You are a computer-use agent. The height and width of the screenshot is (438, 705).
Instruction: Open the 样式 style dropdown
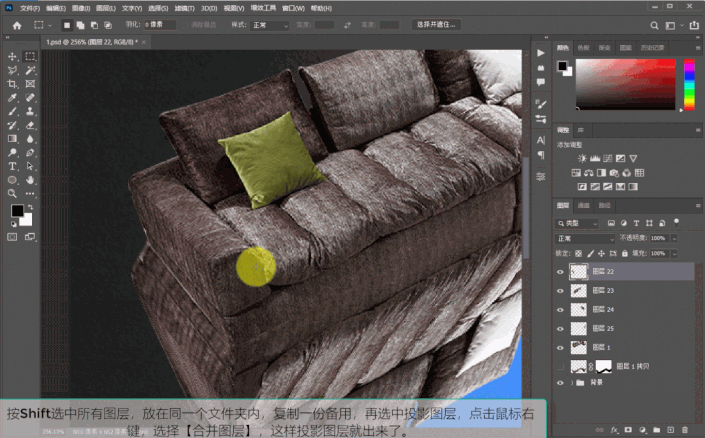click(x=269, y=25)
